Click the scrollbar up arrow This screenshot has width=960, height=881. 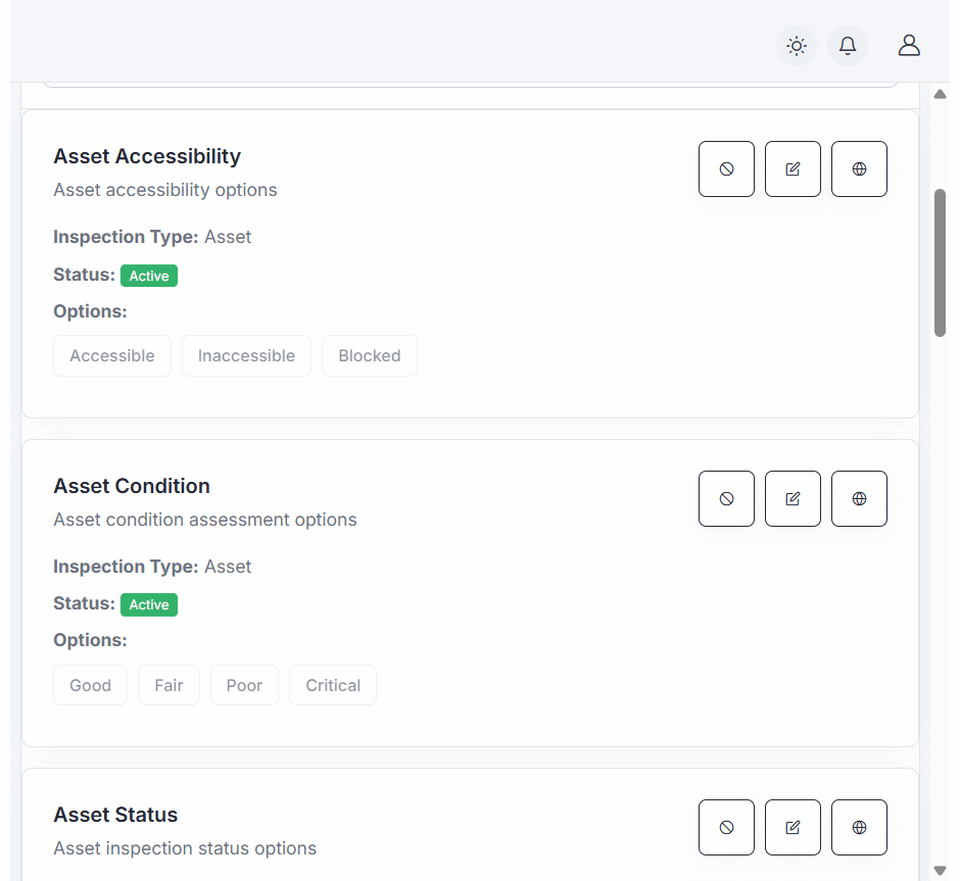click(940, 94)
